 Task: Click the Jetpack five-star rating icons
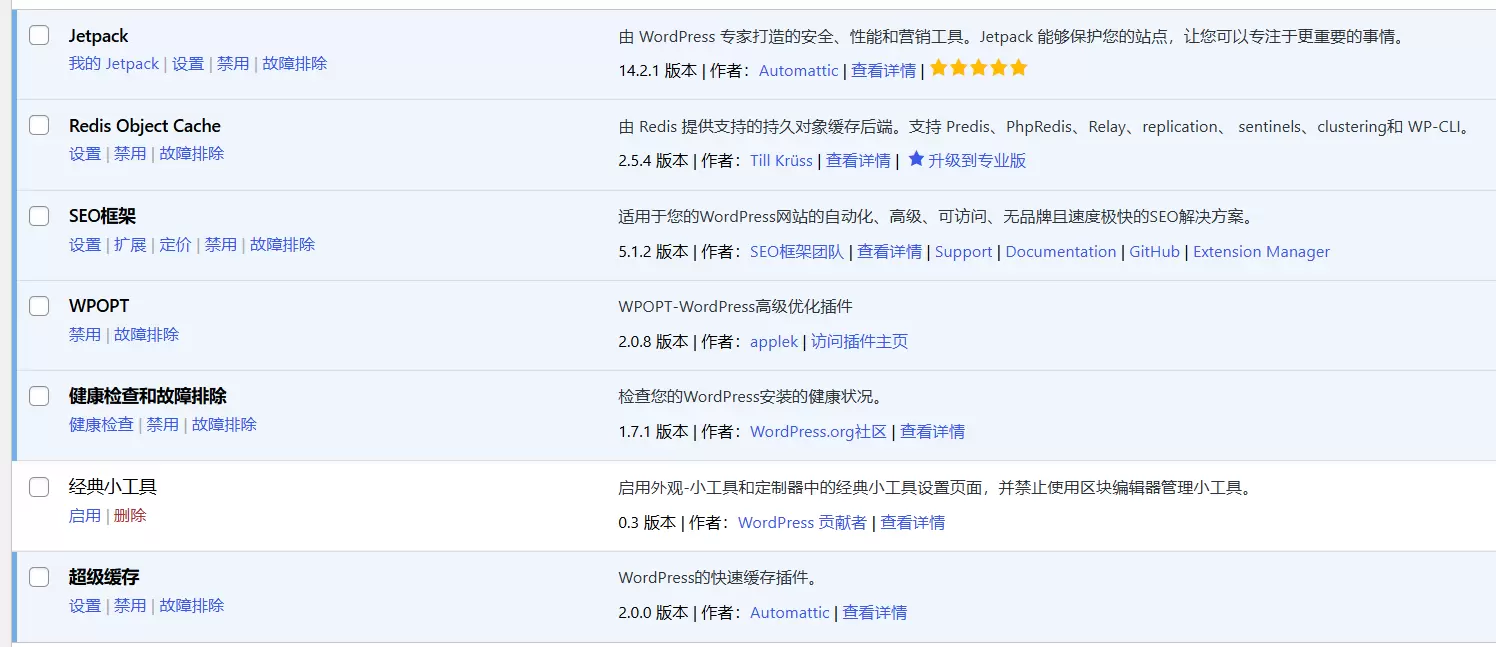tap(979, 69)
